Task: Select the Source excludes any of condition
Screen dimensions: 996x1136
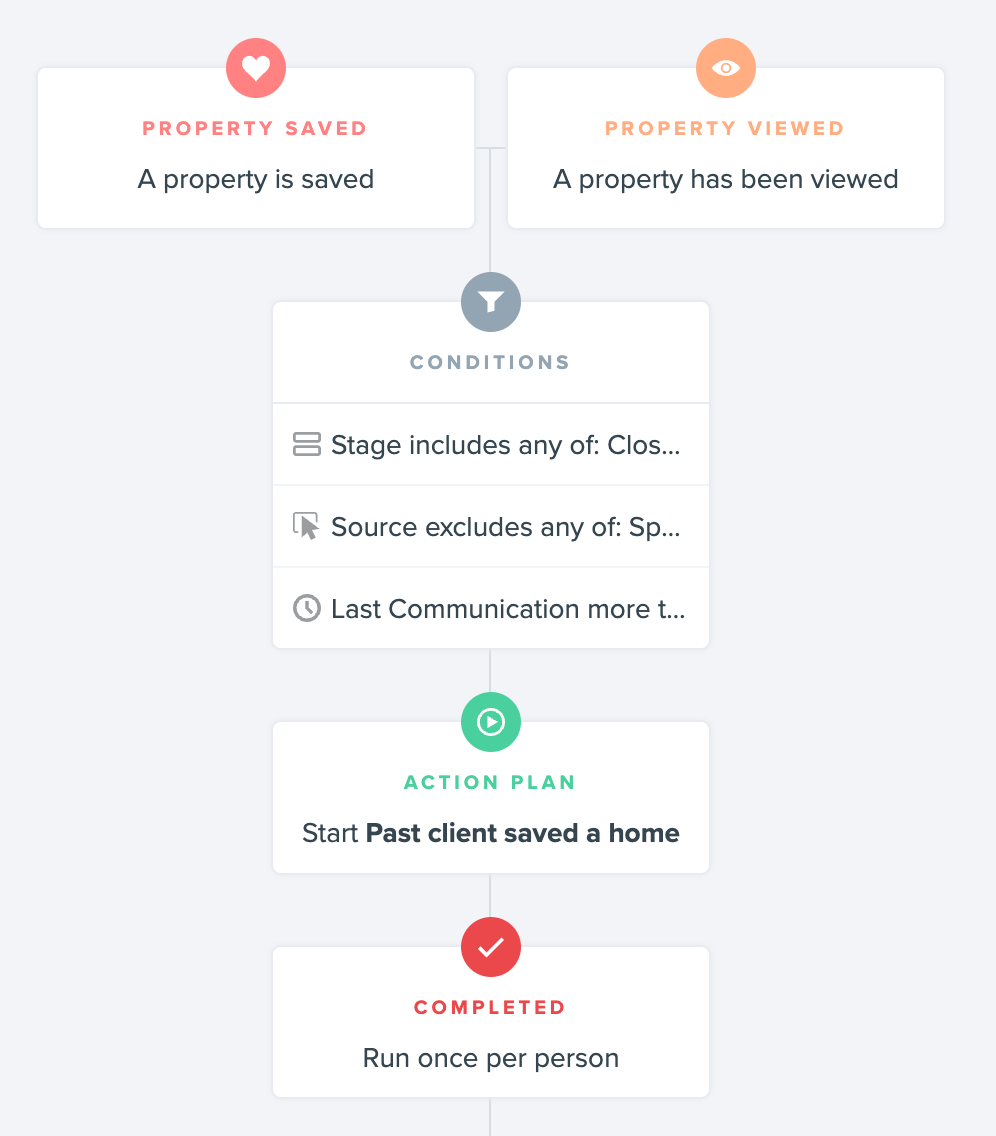Action: tap(491, 526)
